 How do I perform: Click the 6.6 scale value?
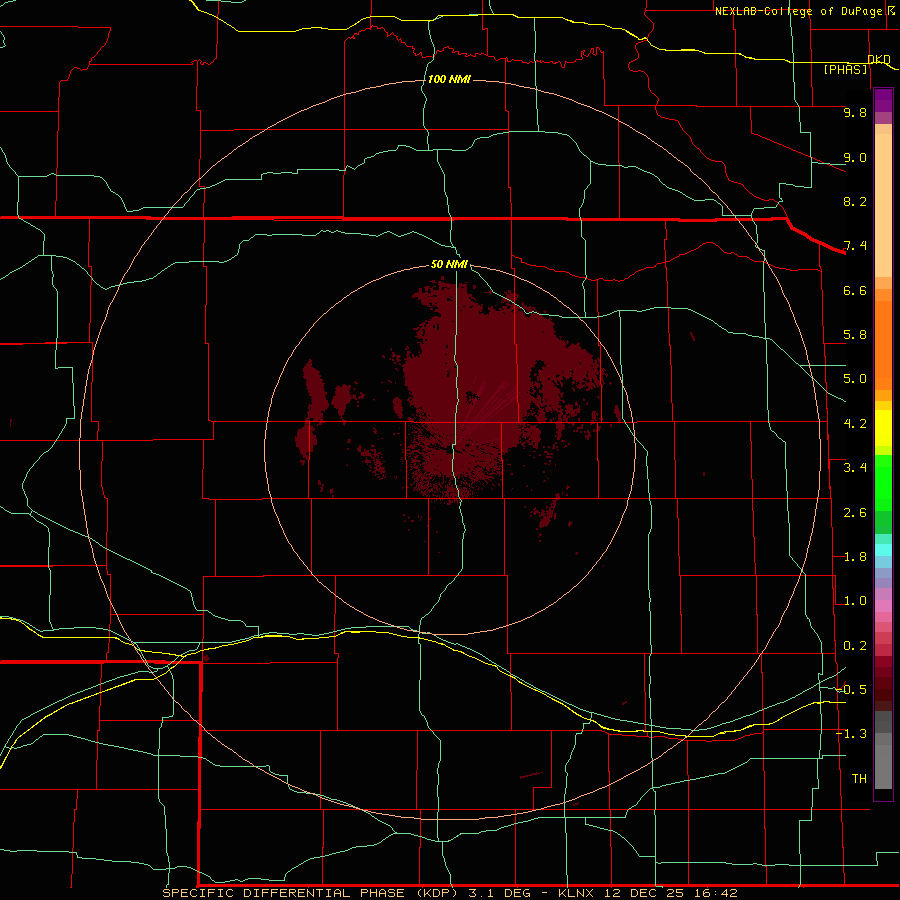855,290
